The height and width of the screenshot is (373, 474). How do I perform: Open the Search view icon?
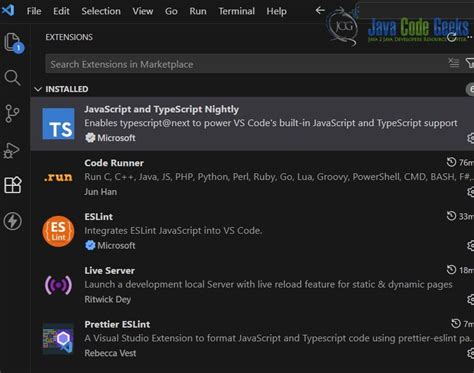point(13,78)
